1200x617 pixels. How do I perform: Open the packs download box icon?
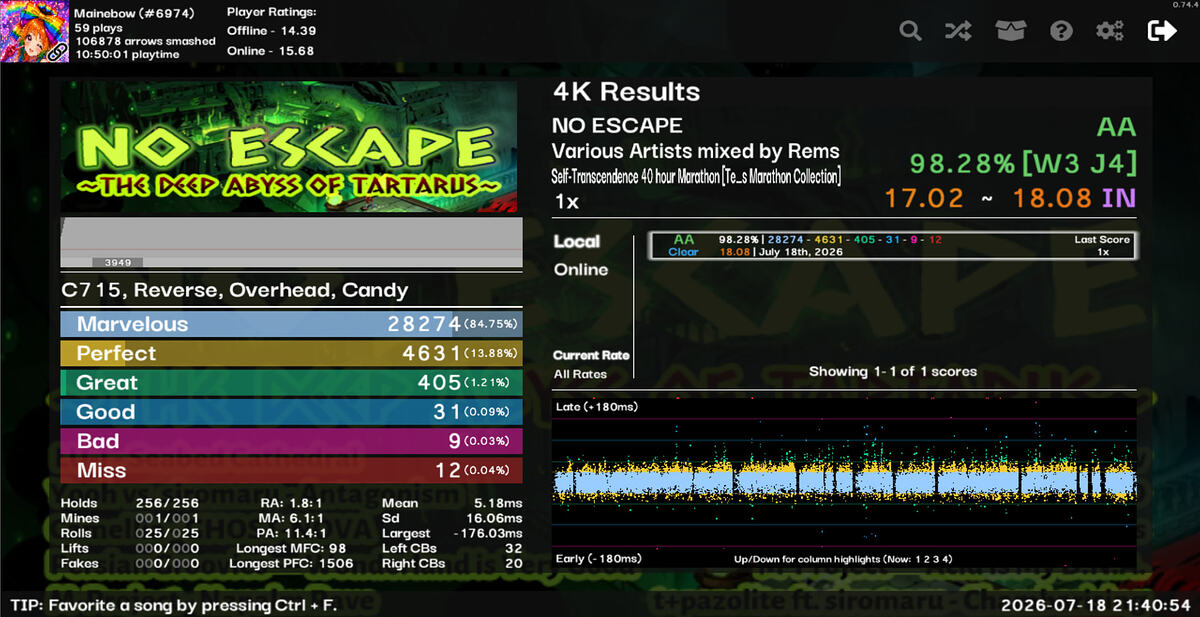(1011, 31)
